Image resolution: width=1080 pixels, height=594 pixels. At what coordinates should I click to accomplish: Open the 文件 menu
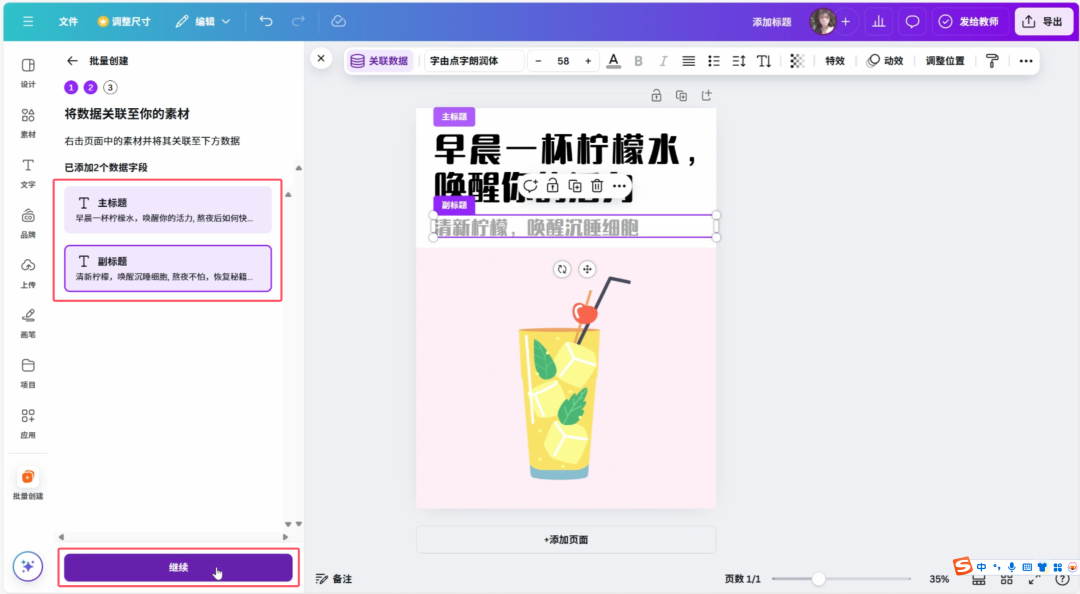tap(68, 21)
